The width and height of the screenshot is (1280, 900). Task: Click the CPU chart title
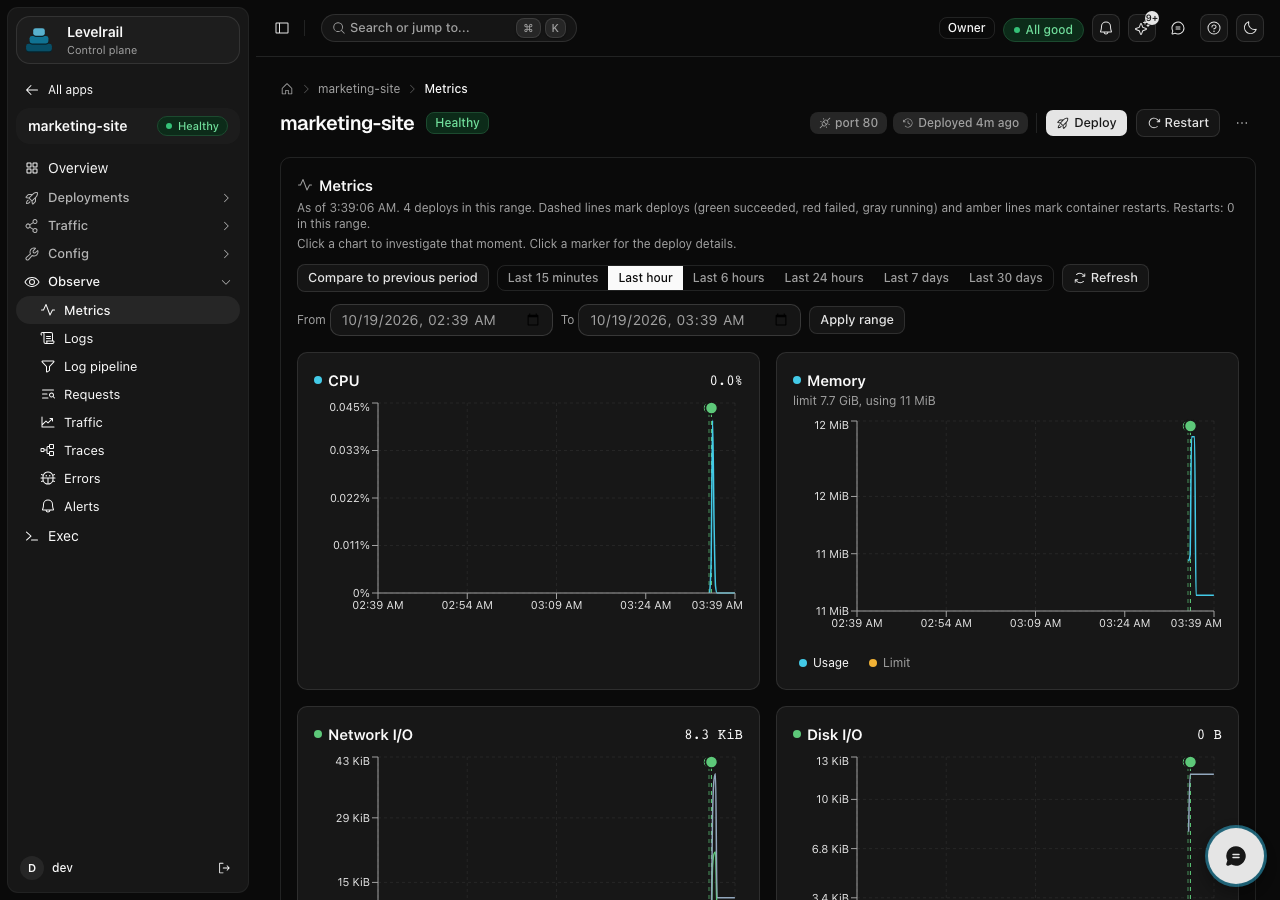[x=343, y=381]
